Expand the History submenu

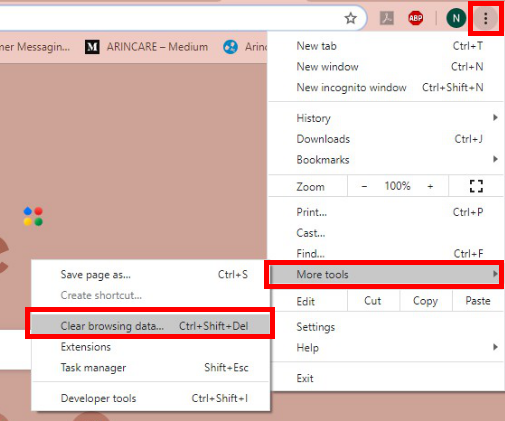pyautogui.click(x=386, y=118)
